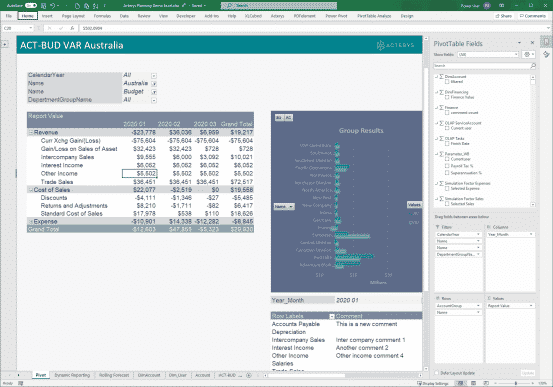This screenshot has width=553, height=387.
Task: Open AccountGroup field dropdown in Rows area
Action: 478,306
